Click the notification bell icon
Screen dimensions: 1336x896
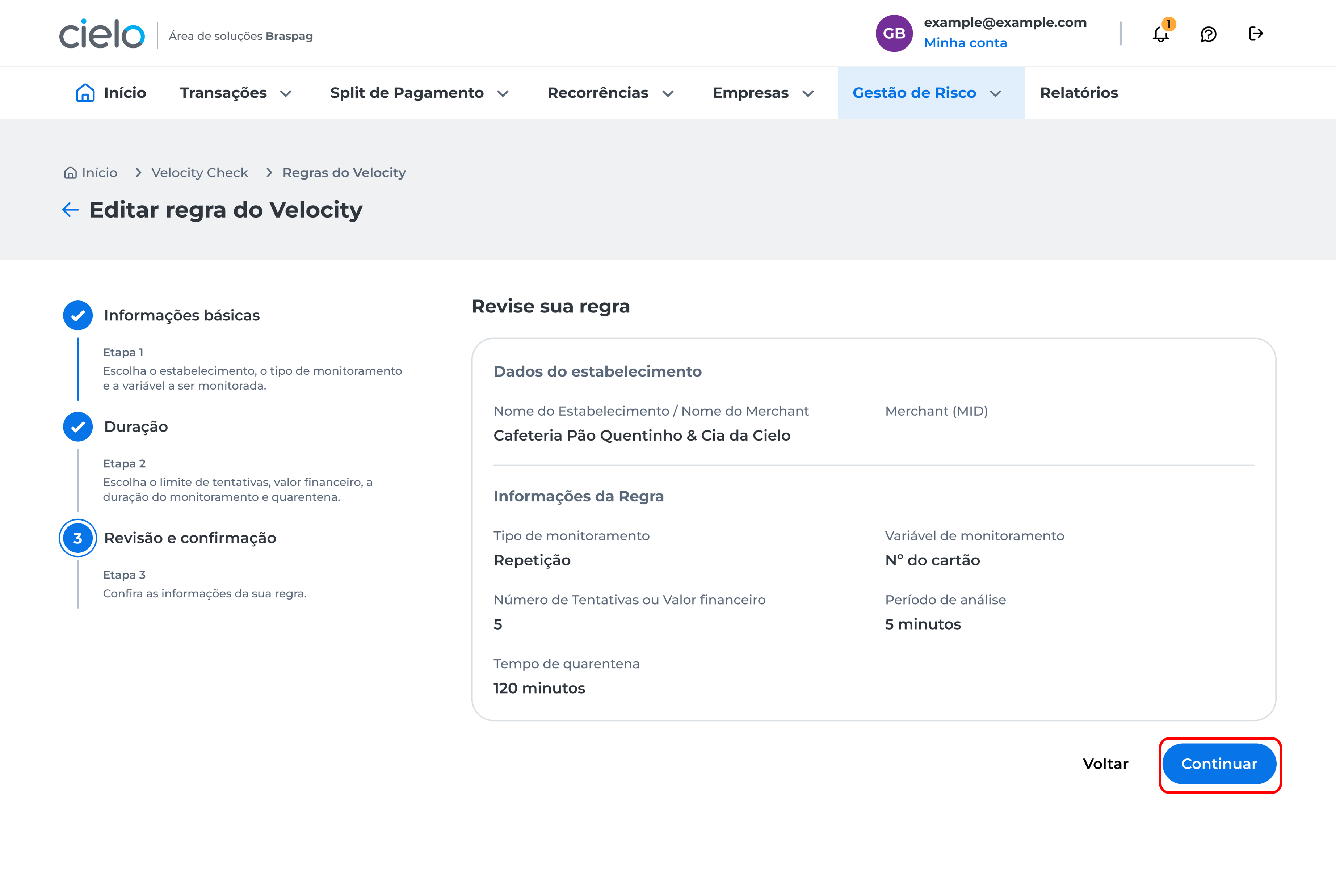pos(1160,34)
